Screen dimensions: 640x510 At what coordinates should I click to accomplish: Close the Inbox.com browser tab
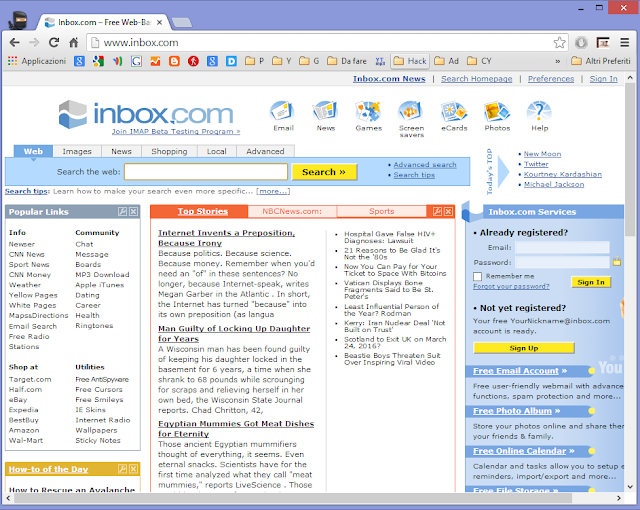point(160,22)
